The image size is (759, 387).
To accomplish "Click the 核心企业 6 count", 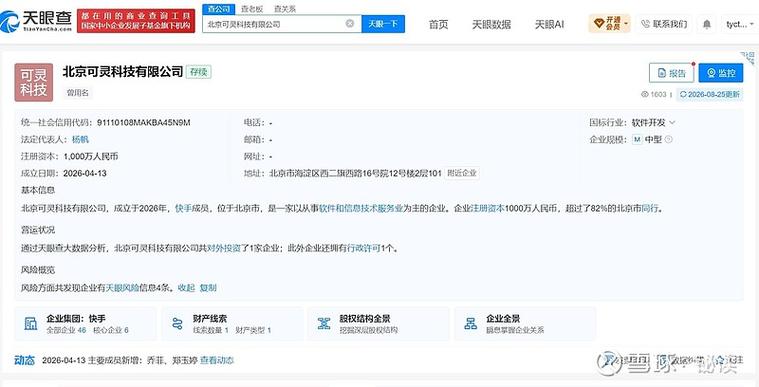I will pyautogui.click(x=111, y=330).
